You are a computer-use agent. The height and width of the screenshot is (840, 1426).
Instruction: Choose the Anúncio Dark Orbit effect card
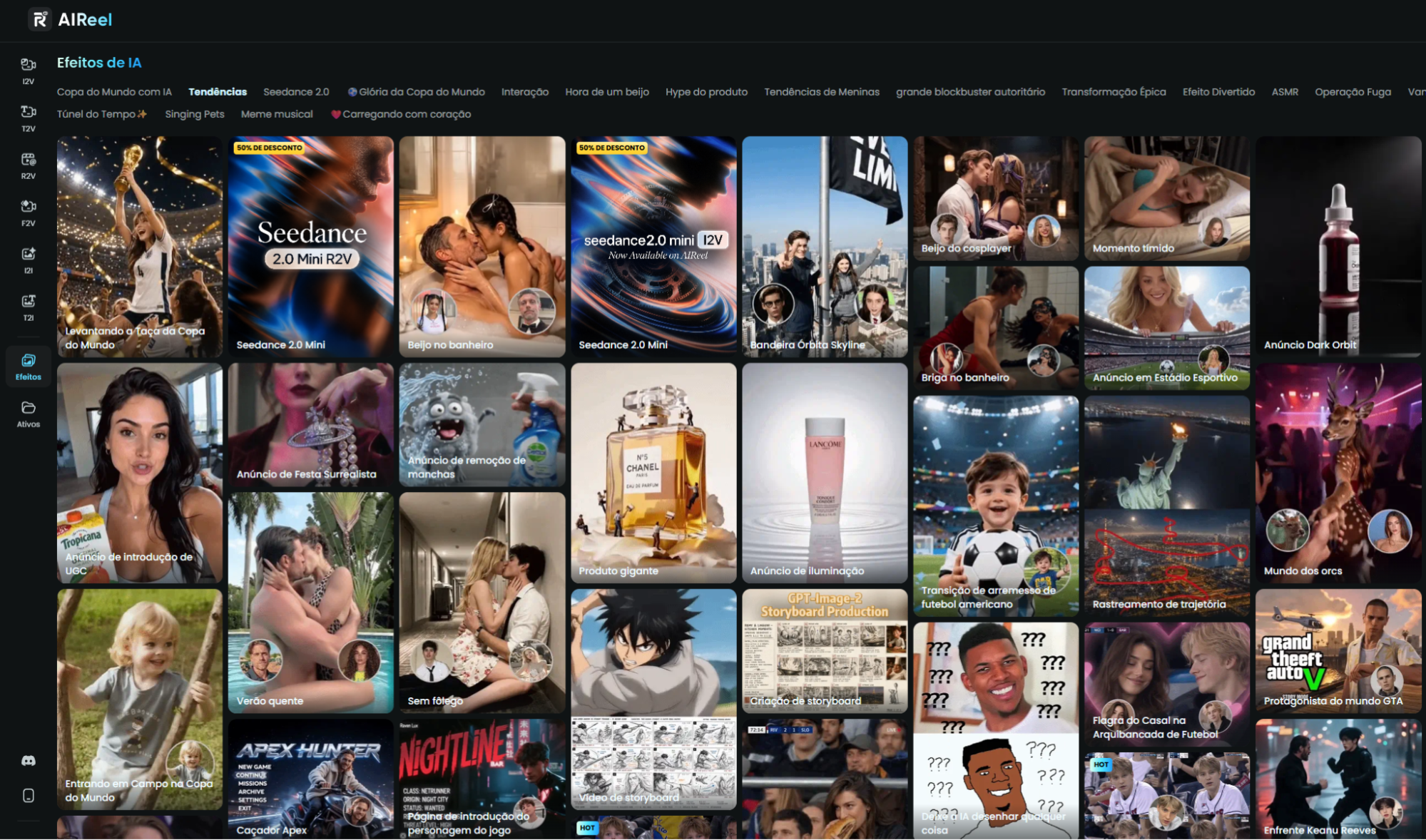[1338, 247]
